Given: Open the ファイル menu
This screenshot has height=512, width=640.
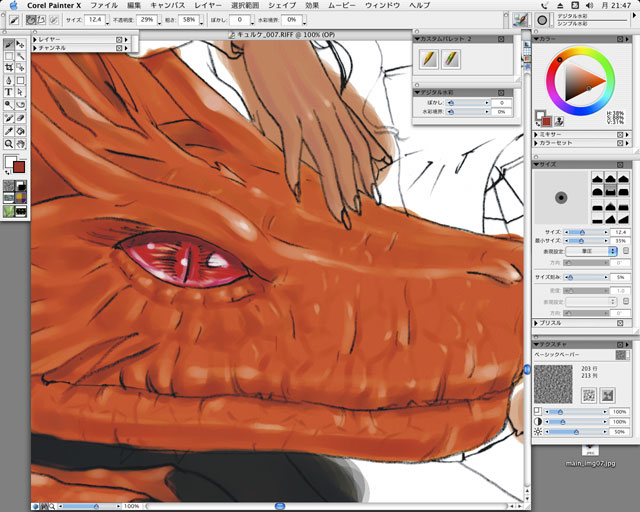Looking at the screenshot, I should (104, 5).
